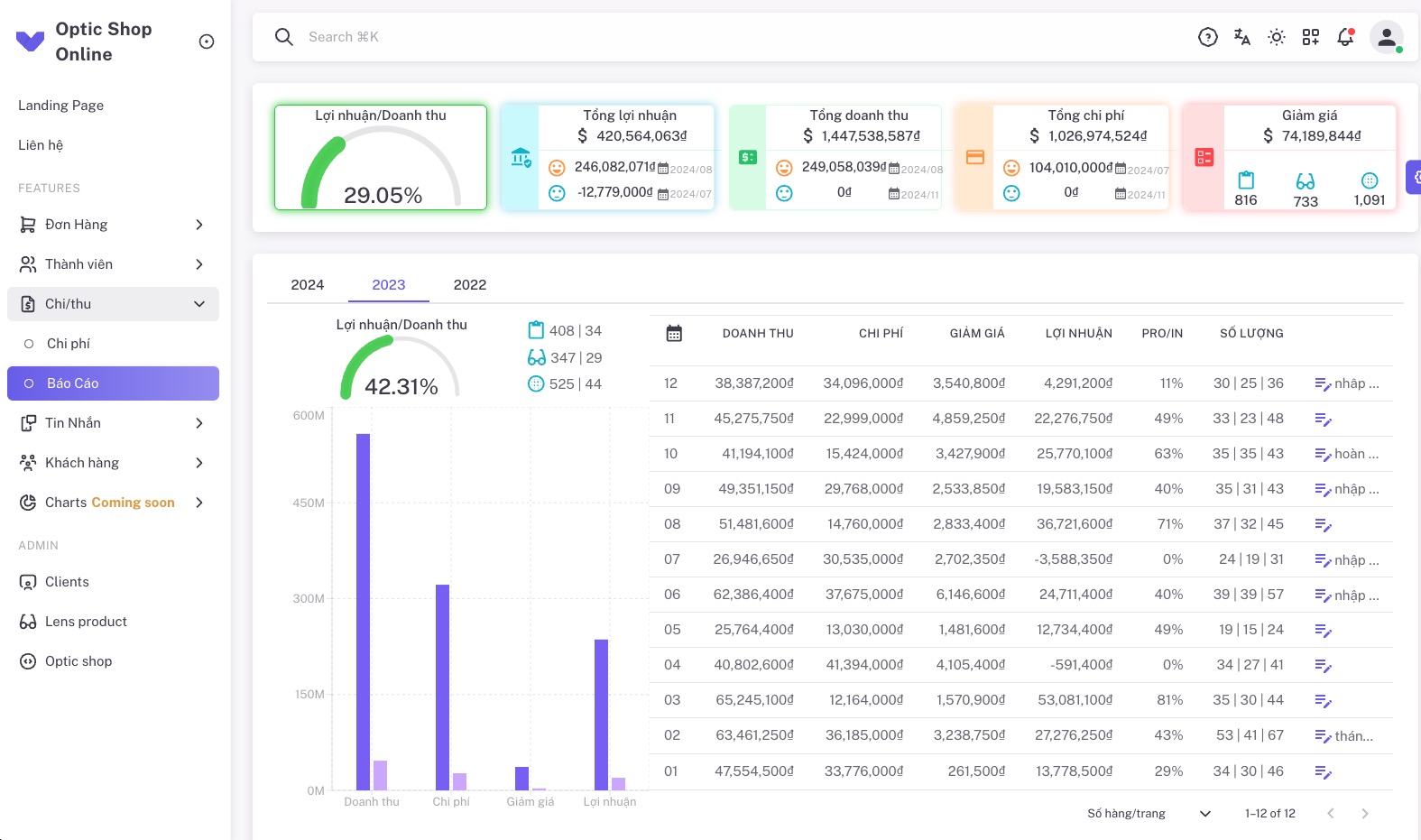Switch to the 2023 tab
1421x840 pixels.
(389, 285)
